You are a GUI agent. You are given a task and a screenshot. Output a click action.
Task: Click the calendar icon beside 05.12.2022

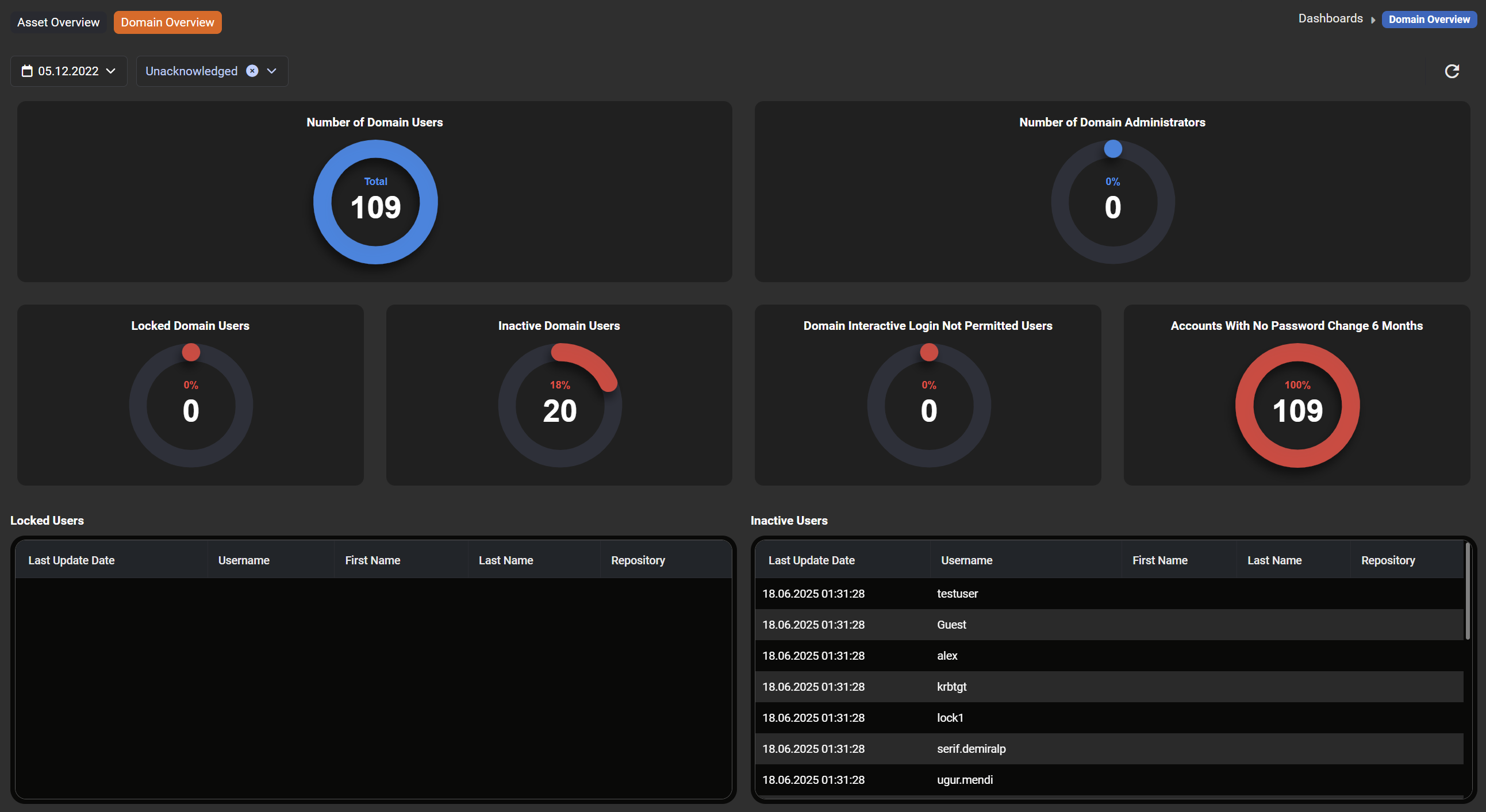(x=26, y=71)
